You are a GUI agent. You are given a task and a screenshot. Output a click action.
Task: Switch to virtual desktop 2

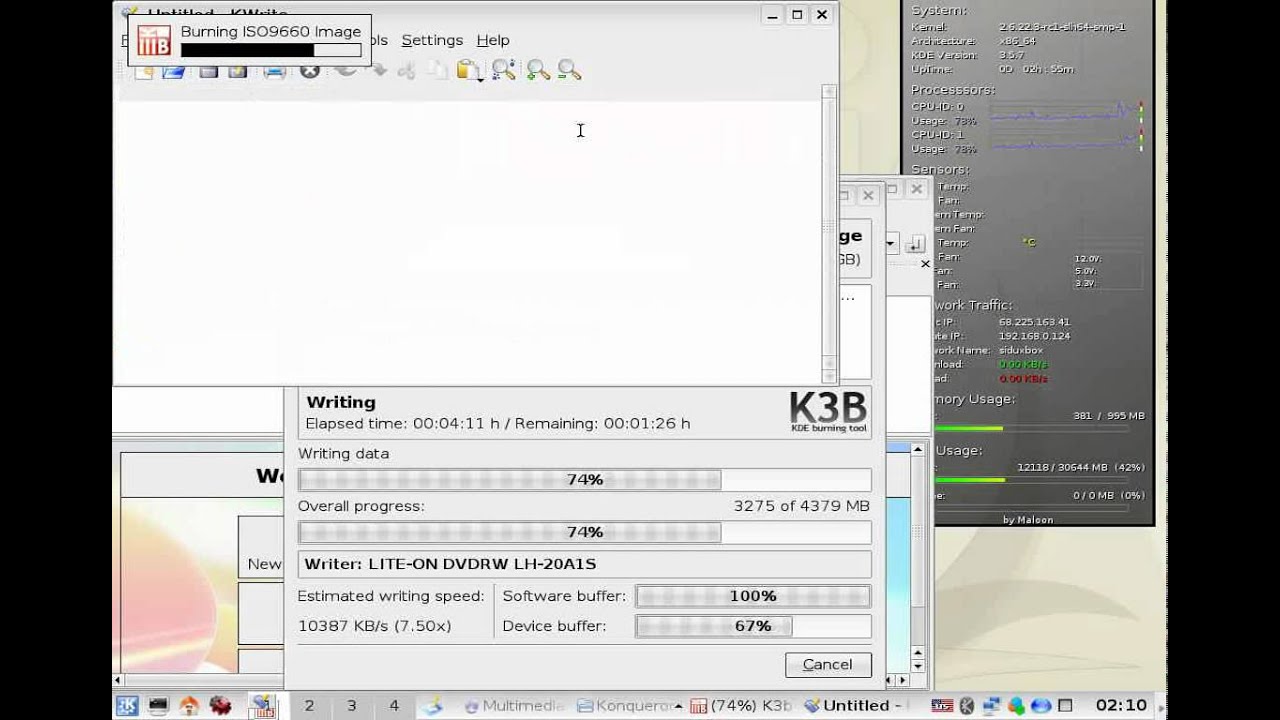coord(309,706)
